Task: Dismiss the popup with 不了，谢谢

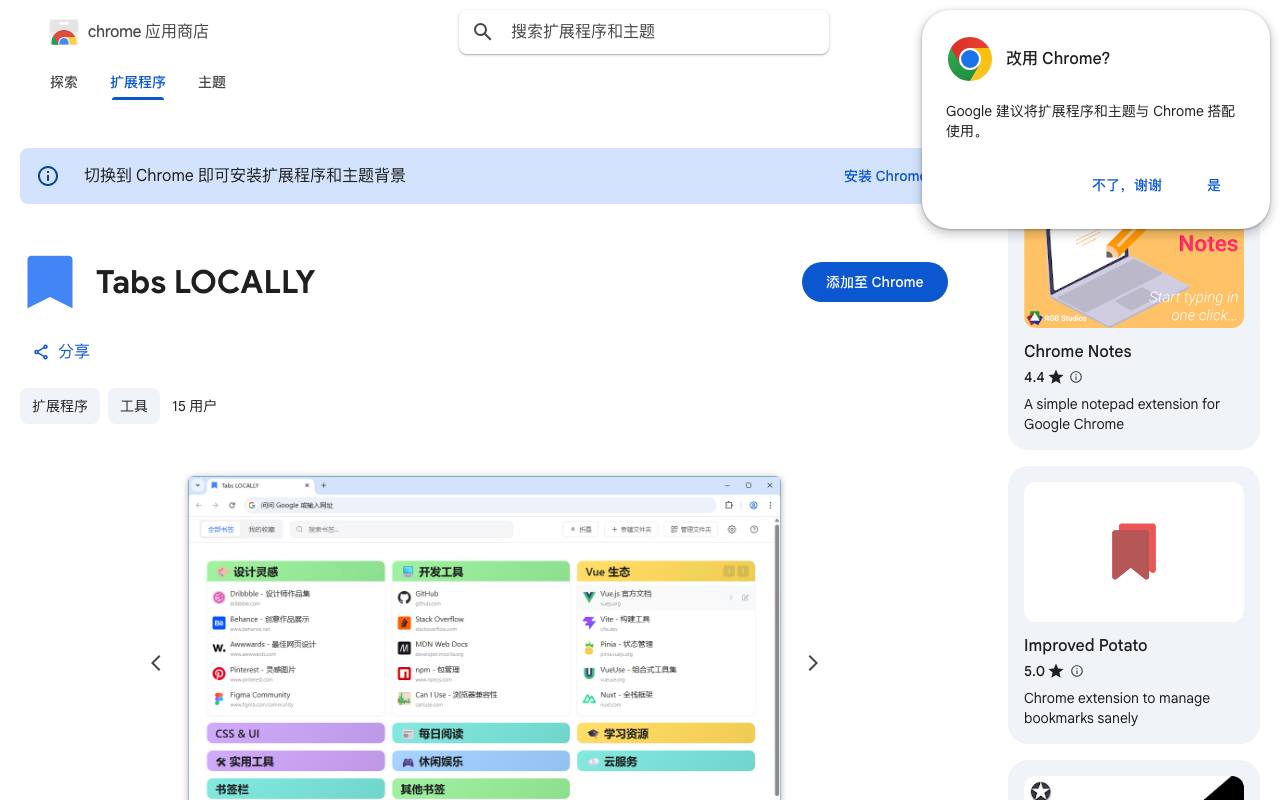Action: tap(1127, 185)
